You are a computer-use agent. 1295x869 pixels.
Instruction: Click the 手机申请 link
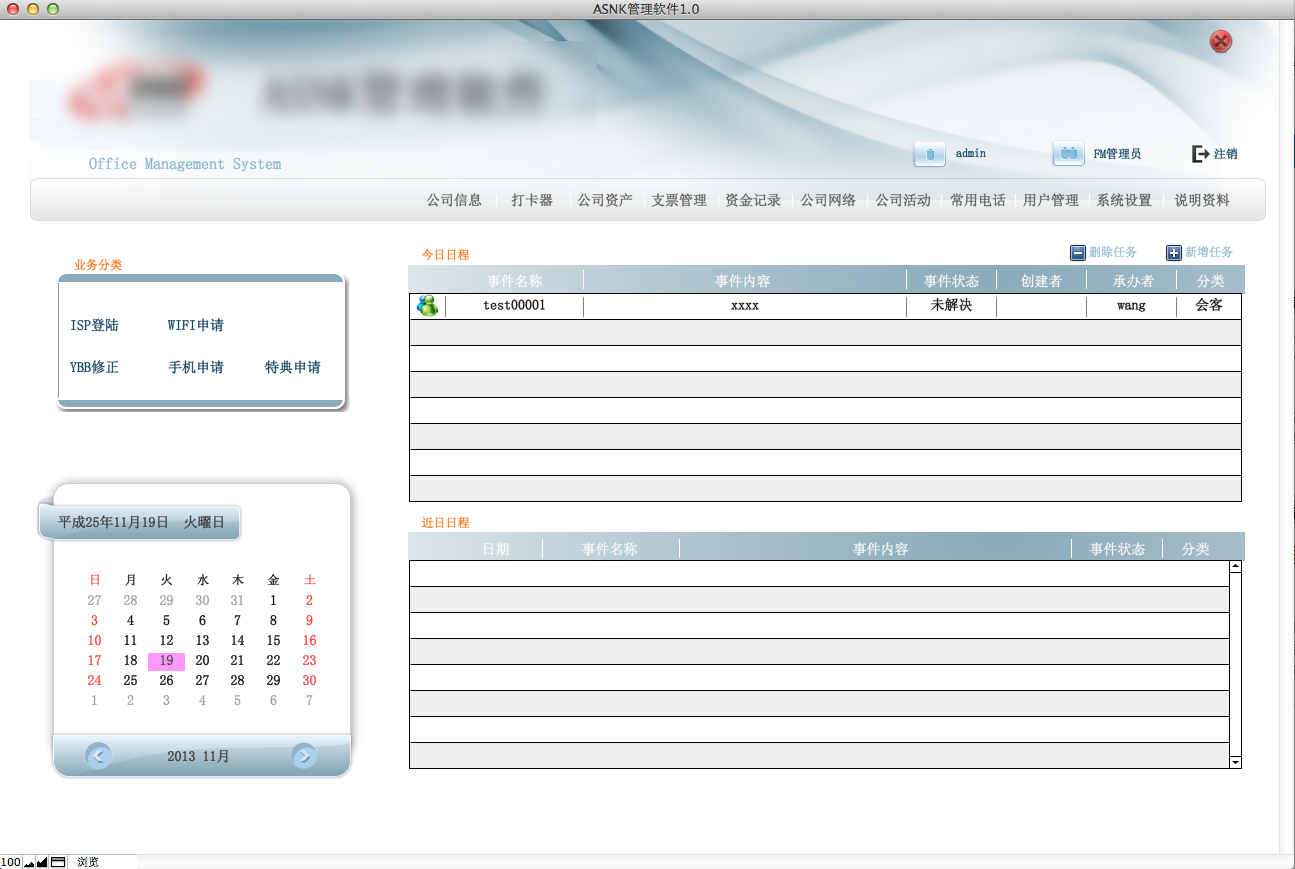196,367
